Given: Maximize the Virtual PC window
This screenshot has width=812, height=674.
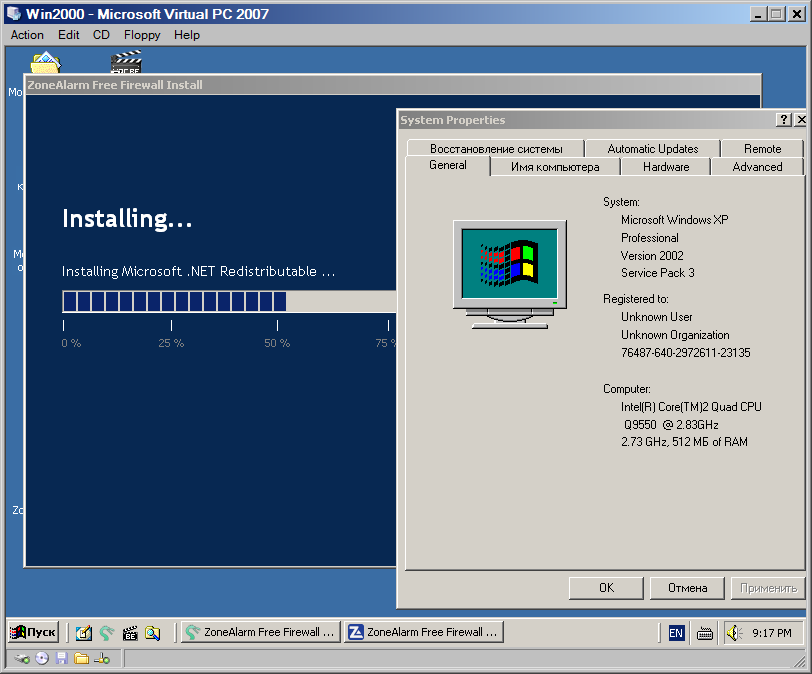Looking at the screenshot, I should pos(776,14).
